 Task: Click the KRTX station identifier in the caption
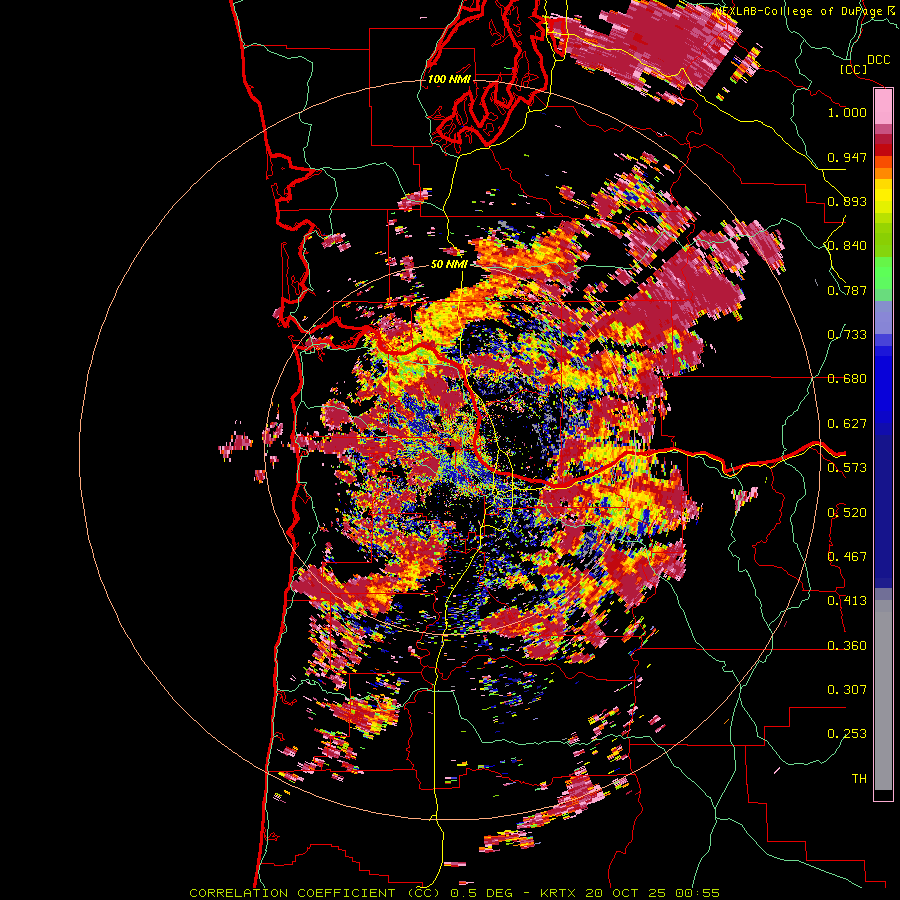pos(559,893)
